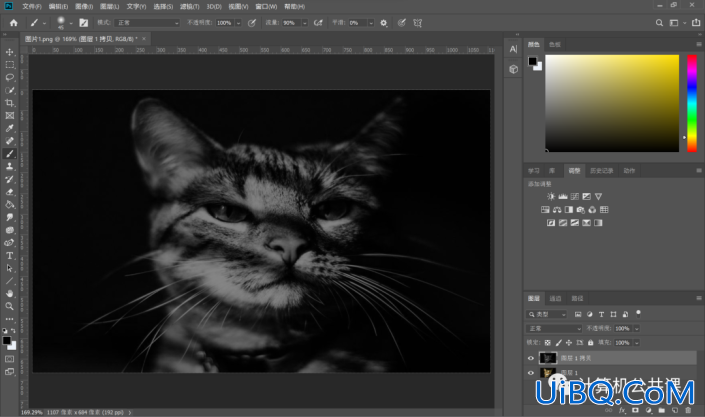This screenshot has width=705, height=417.
Task: Add a Brightness/Contrast adjustment
Action: pos(551,197)
